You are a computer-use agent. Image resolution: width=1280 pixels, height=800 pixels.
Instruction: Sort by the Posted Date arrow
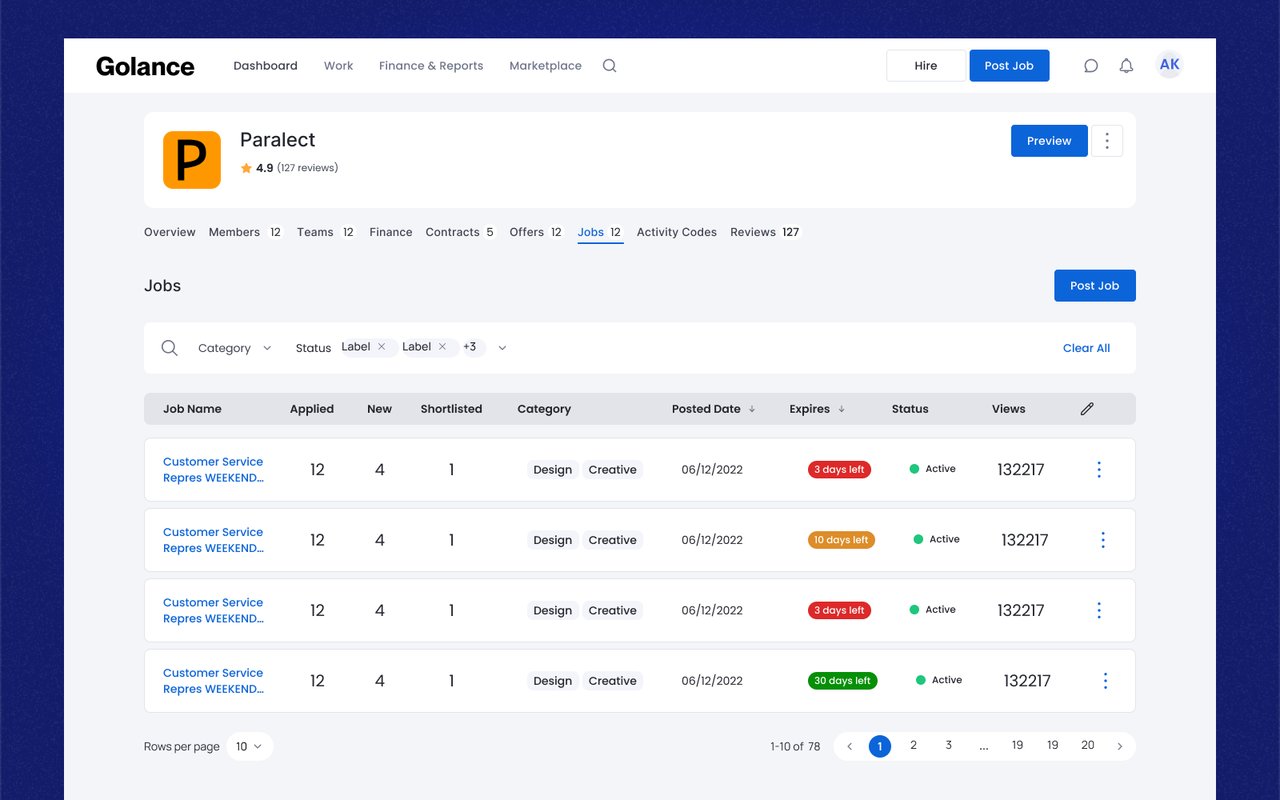coord(752,409)
